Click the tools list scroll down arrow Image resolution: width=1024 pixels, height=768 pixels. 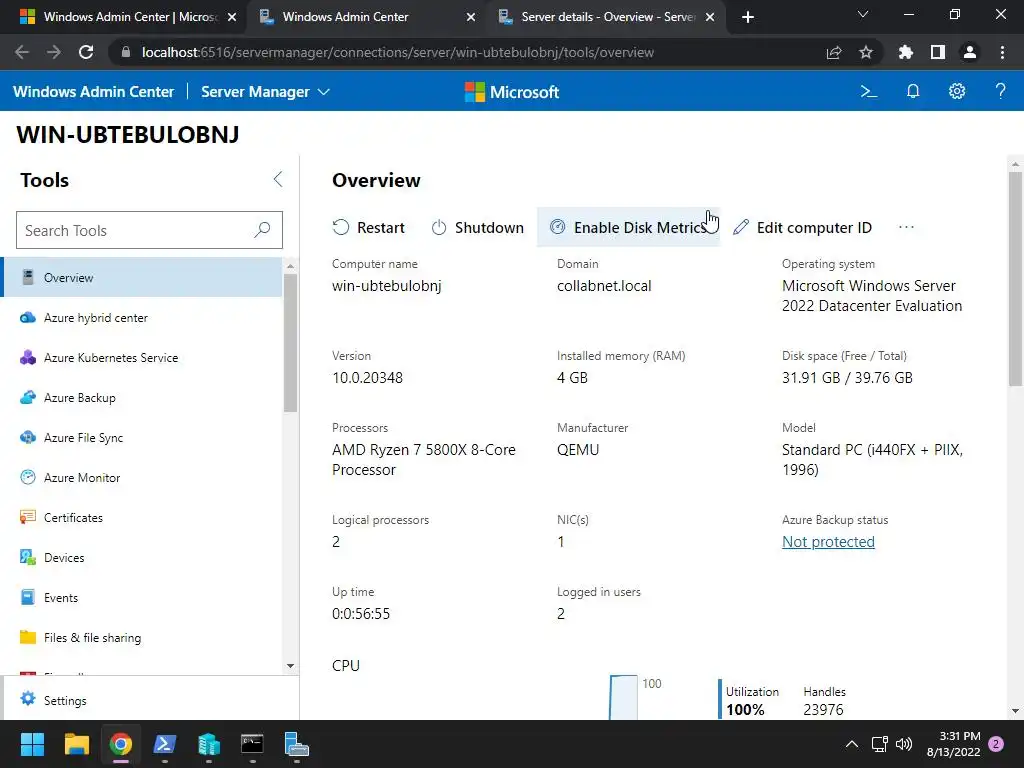tap(291, 666)
